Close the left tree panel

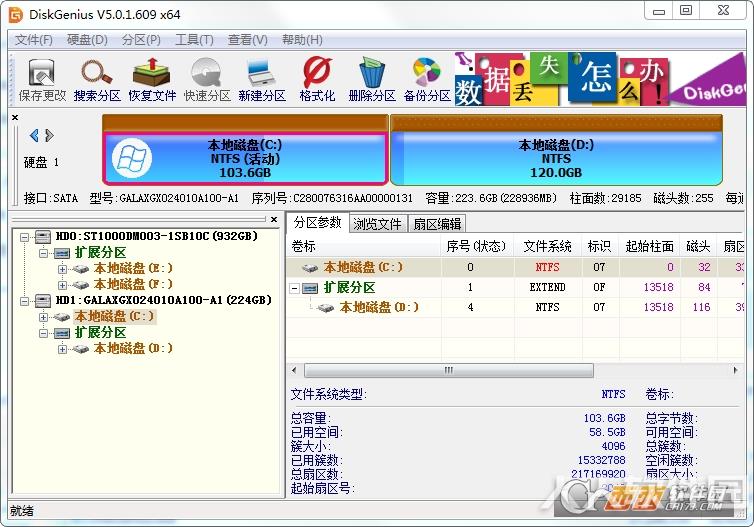[274, 219]
